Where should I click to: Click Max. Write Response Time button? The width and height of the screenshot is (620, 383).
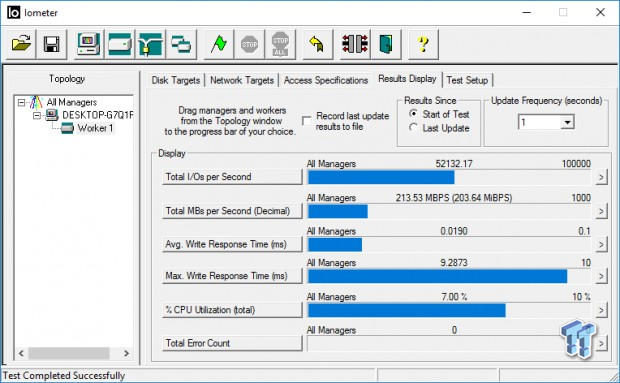tap(232, 276)
